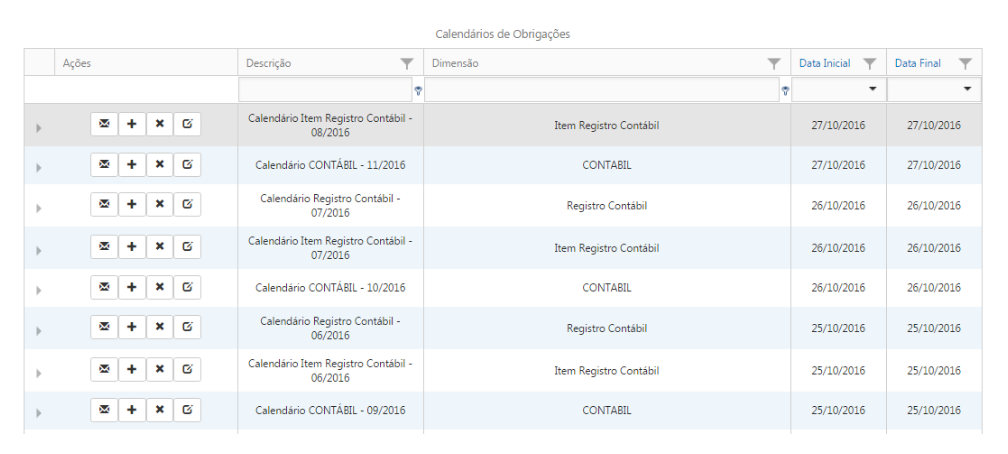Image resolution: width=1008 pixels, height=454 pixels.
Task: Click delete X for Calendário Registro Contábil 06/2016
Action: click(x=159, y=327)
